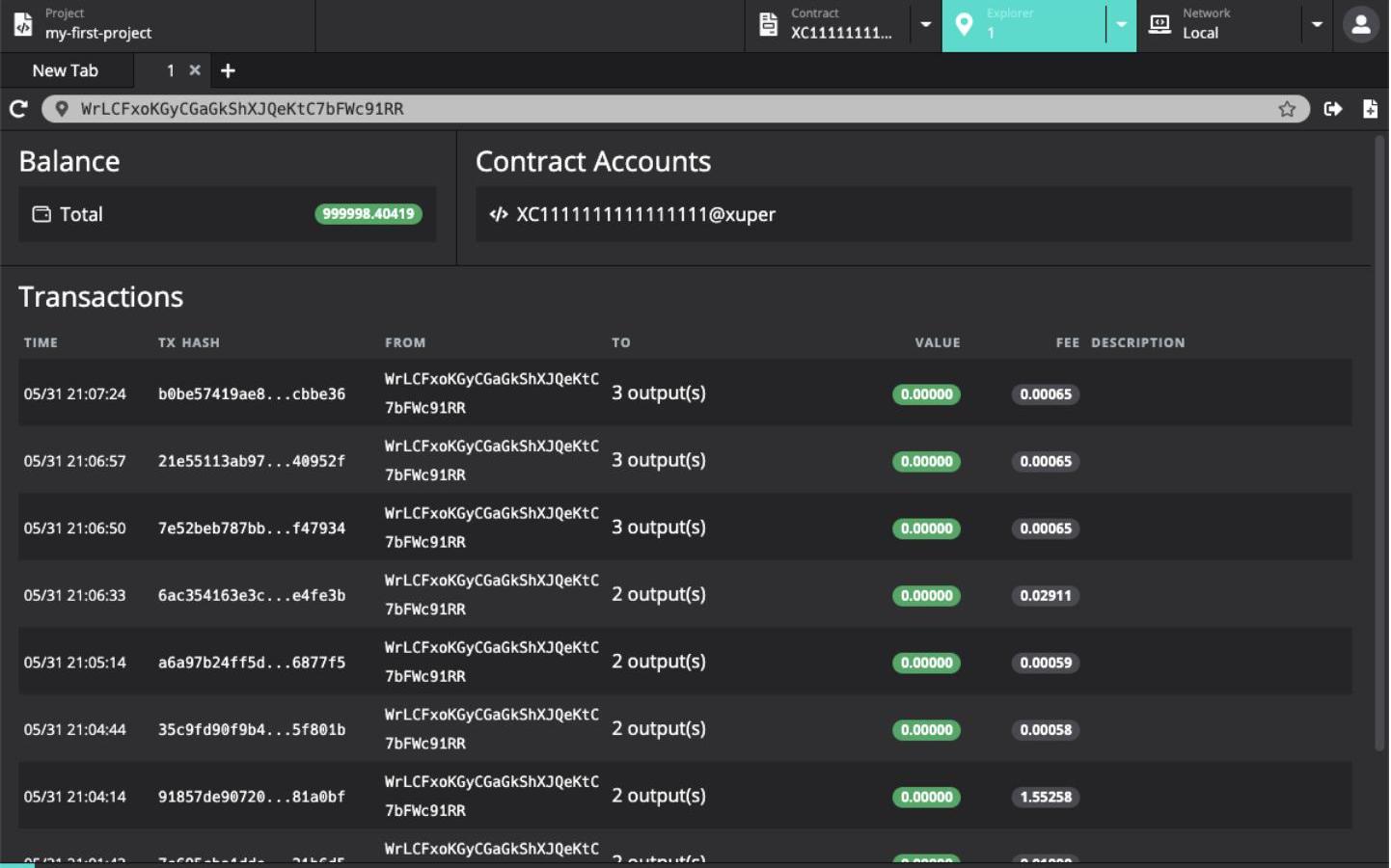The image size is (1391, 868).
Task: Open the Explorer section in top bar
Action: pyautogui.click(x=1023, y=25)
